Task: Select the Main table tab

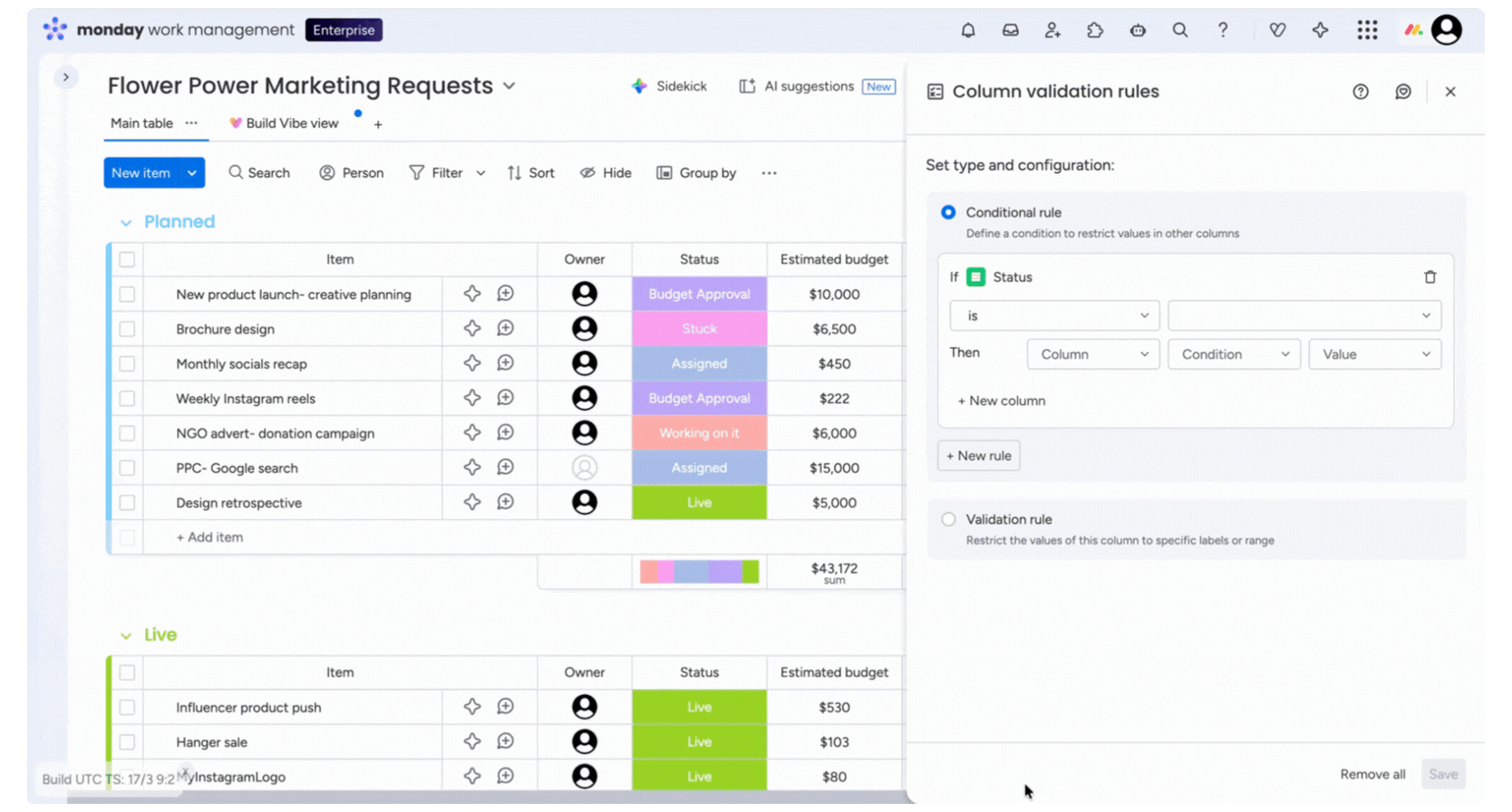Action: (x=141, y=123)
